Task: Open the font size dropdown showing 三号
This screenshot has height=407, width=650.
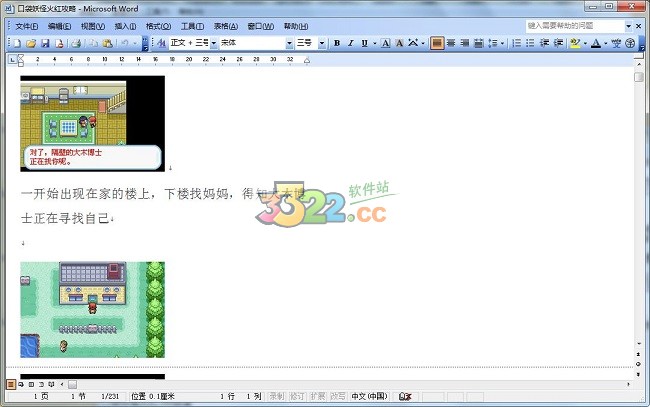Action: click(322, 43)
